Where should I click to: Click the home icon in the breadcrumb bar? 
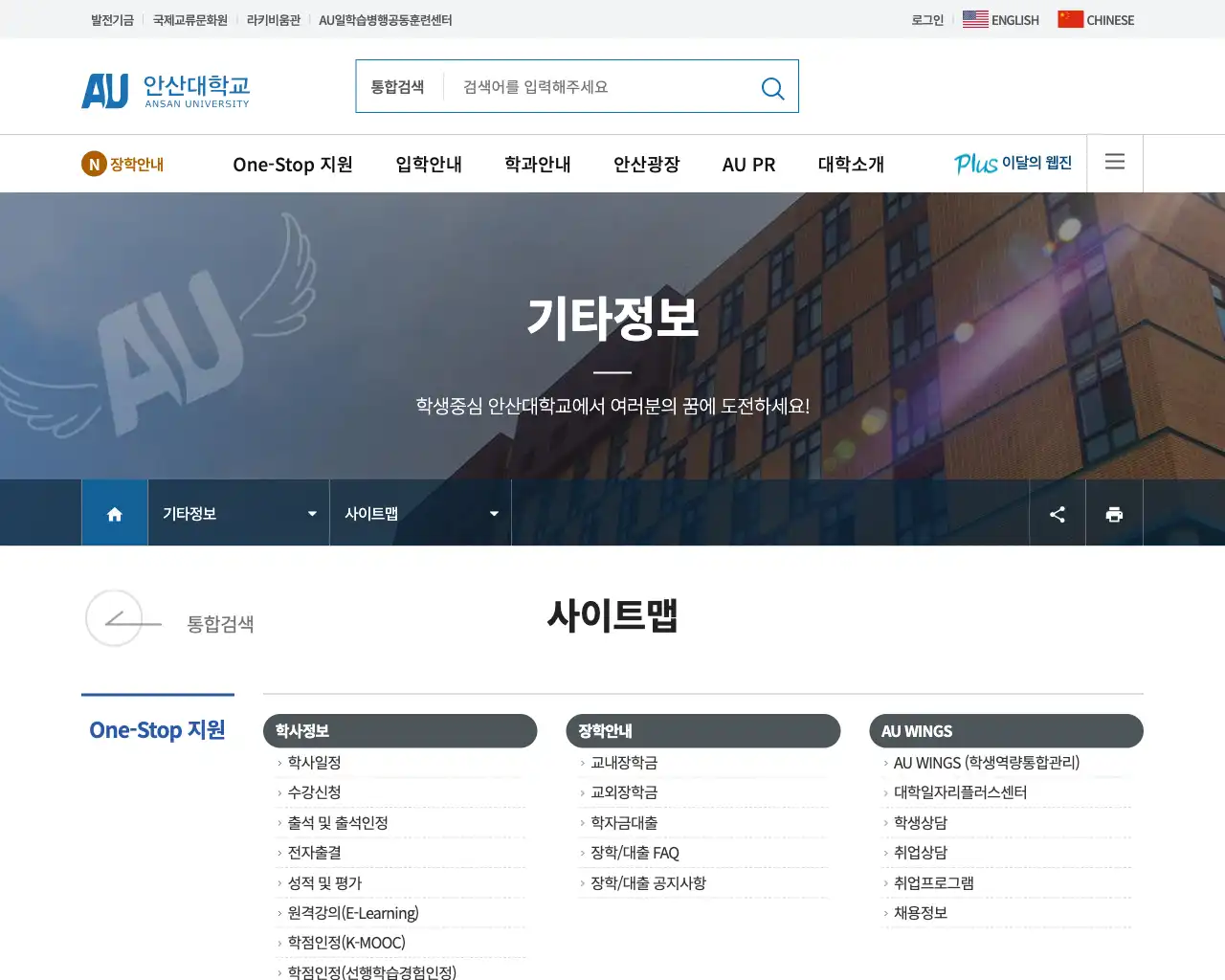[x=114, y=513]
